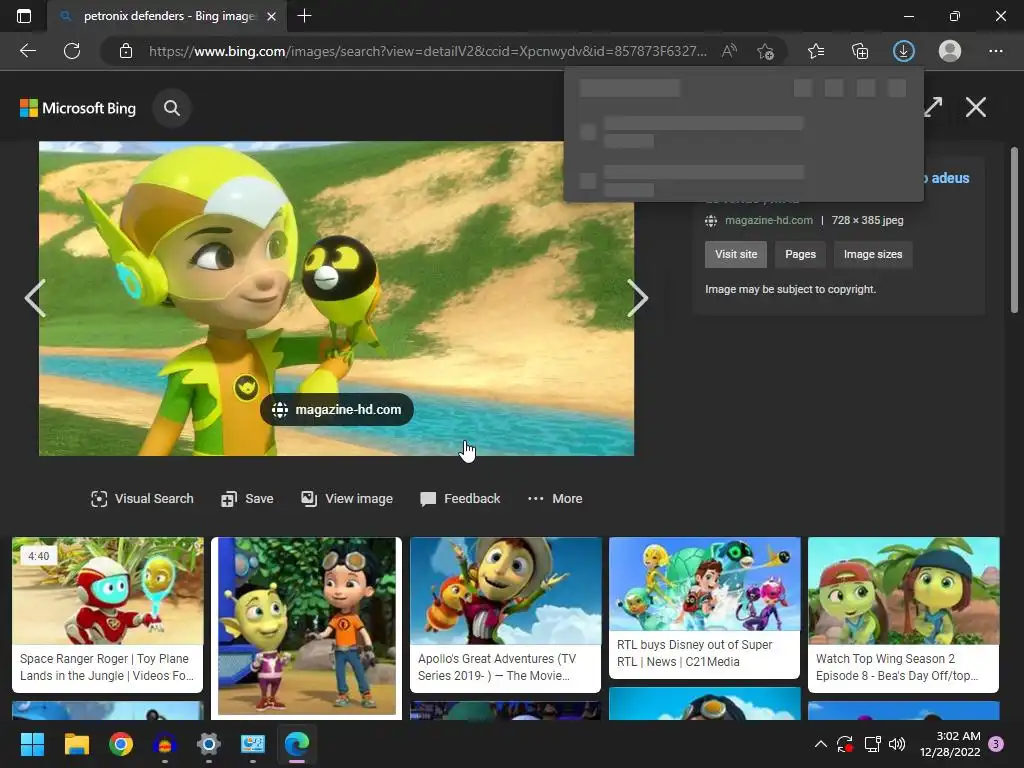Open a new browser tab
1024x768 pixels.
[304, 16]
